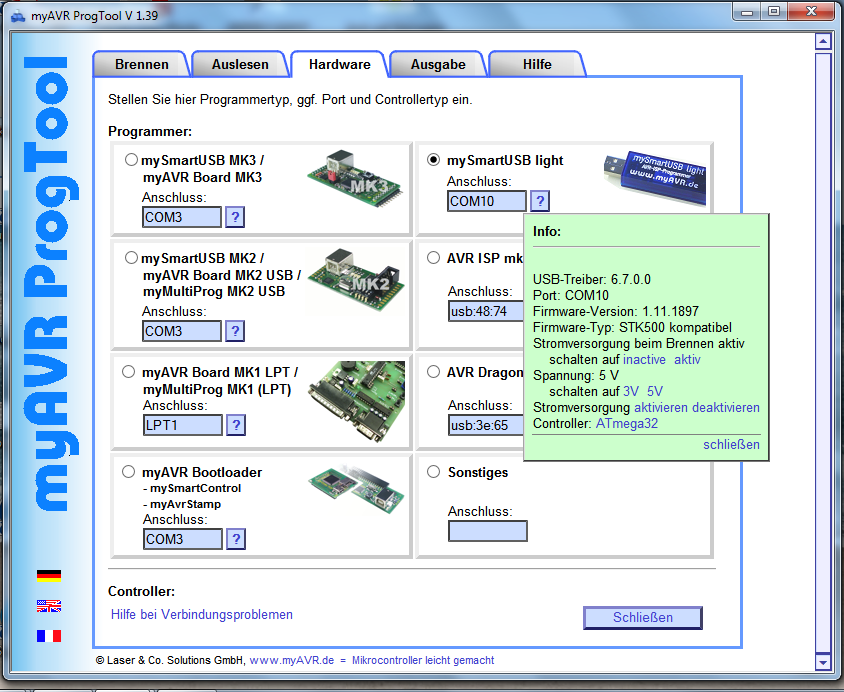Open www.myAVR.de website link

[x=292, y=660]
